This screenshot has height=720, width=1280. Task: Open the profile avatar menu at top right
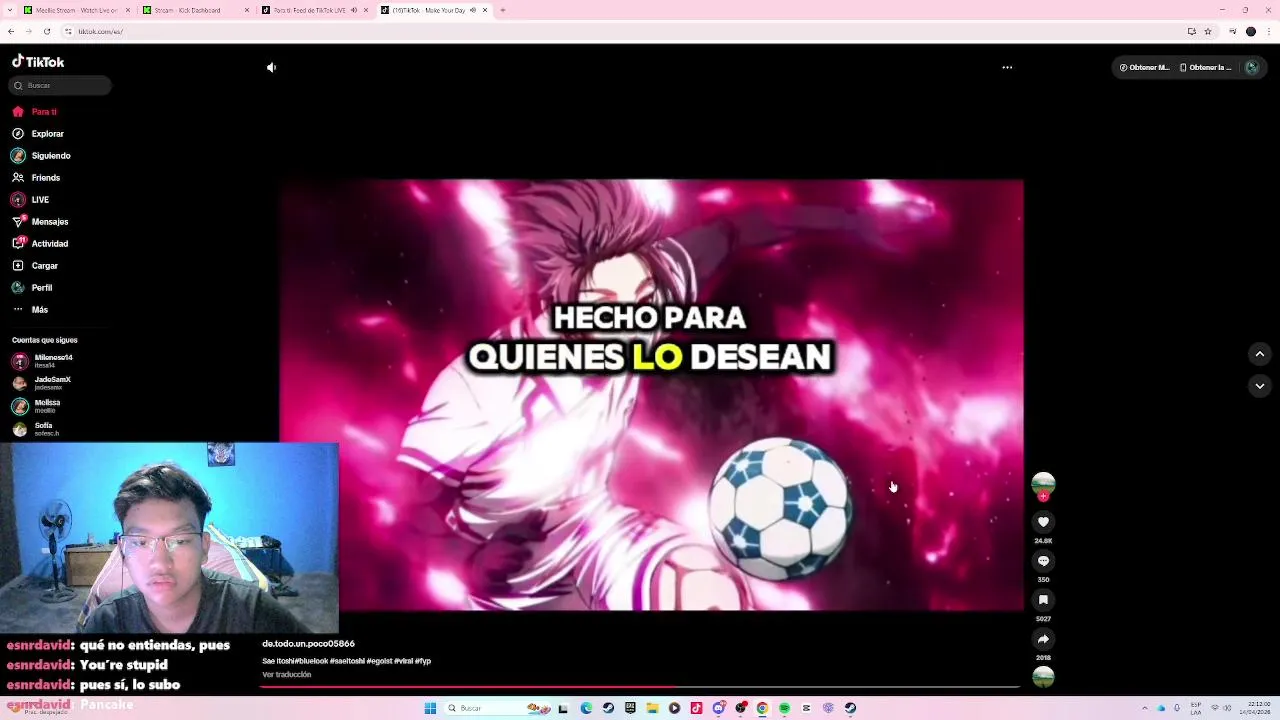pyautogui.click(x=1252, y=68)
